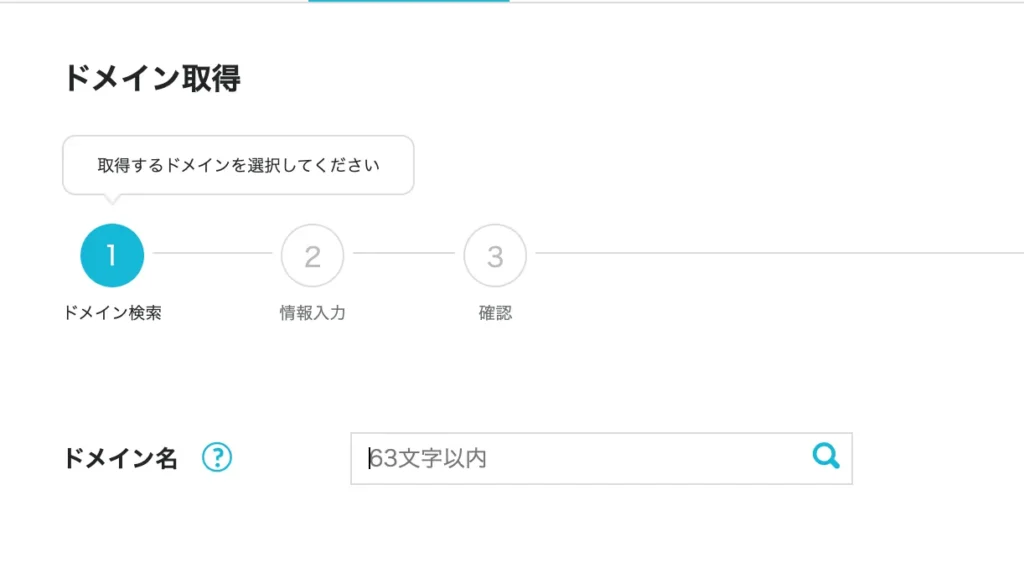Click the magnifier search icon in domain field

(826, 457)
